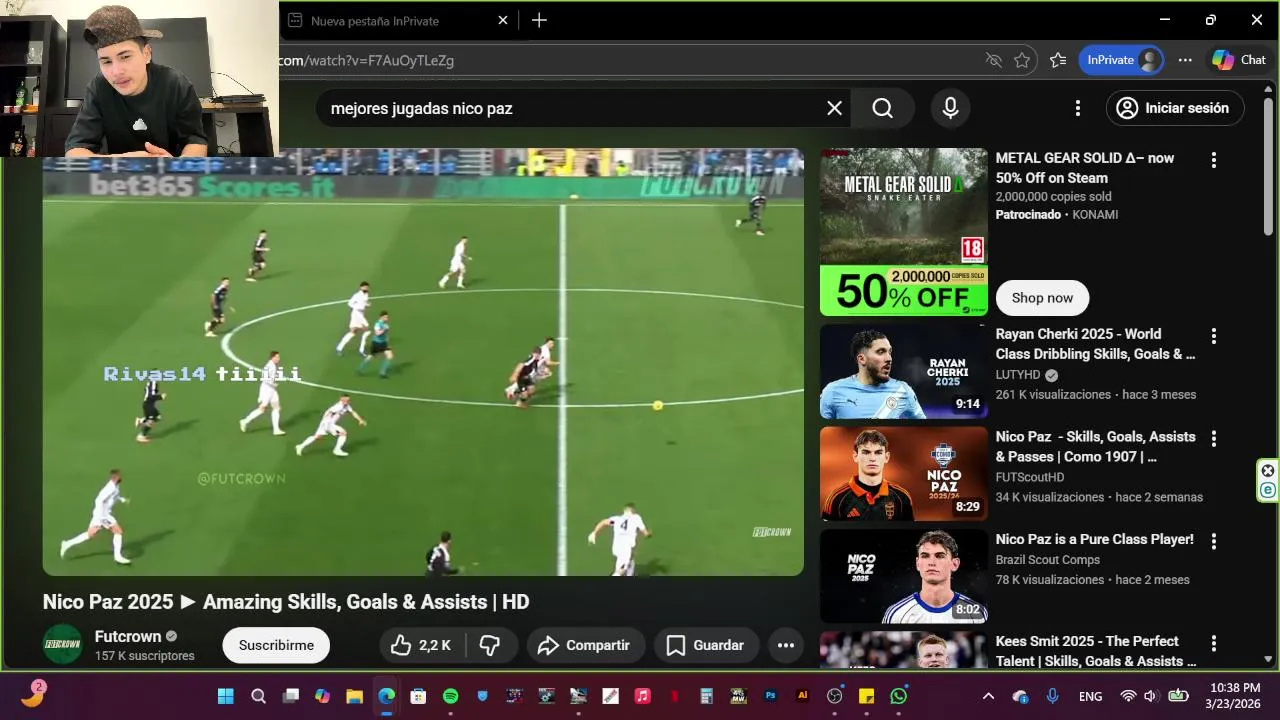The height and width of the screenshot is (720, 1280).
Task: Open Edge Settings and more ellipsis
Action: click(1185, 60)
